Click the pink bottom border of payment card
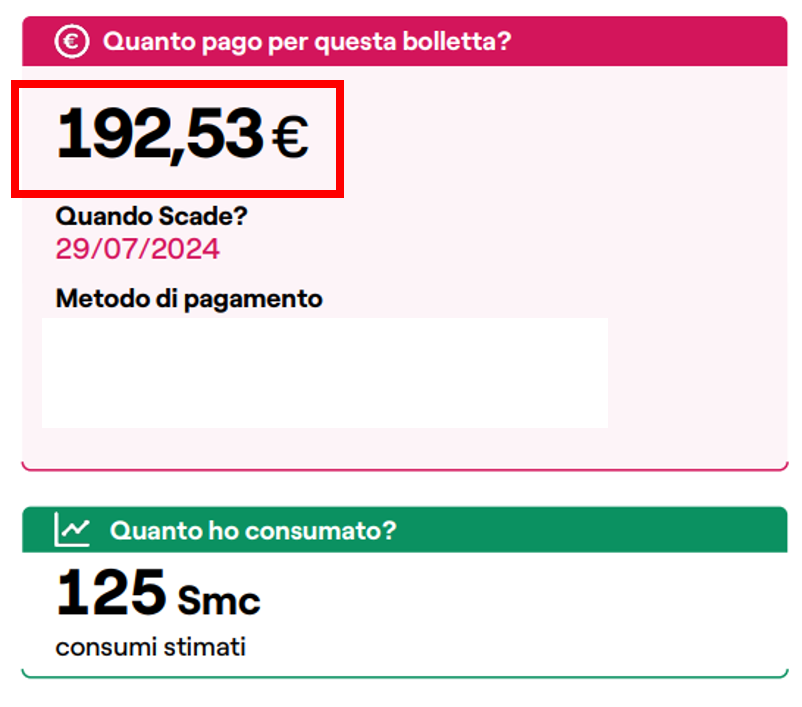The width and height of the screenshot is (802, 707). [405, 469]
